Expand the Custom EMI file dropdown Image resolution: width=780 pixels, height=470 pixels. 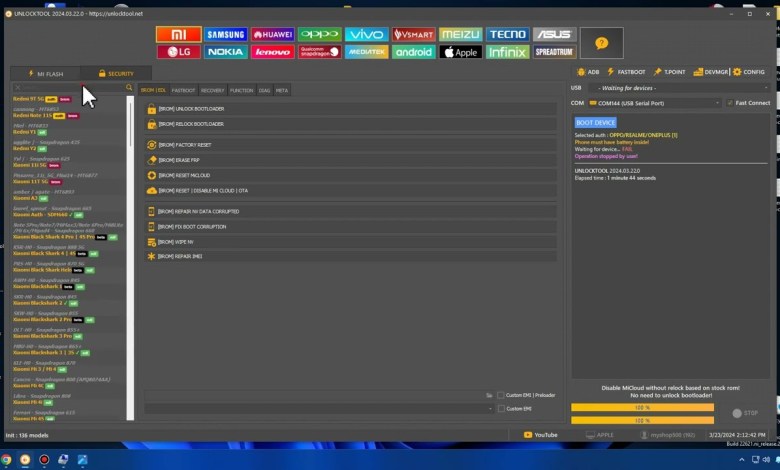pyautogui.click(x=490, y=408)
